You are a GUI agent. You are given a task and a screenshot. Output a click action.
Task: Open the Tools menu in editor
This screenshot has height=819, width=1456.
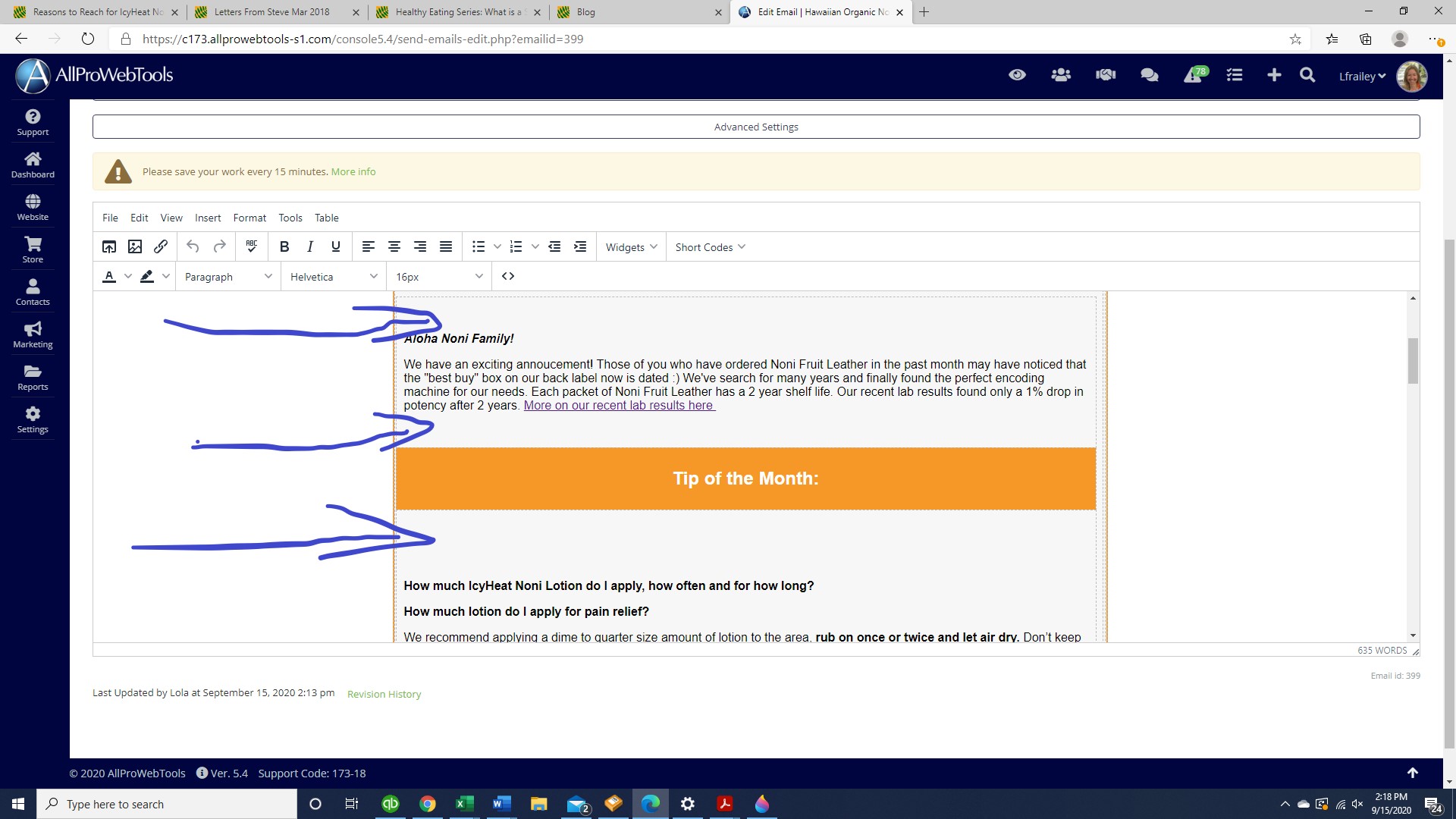[290, 218]
